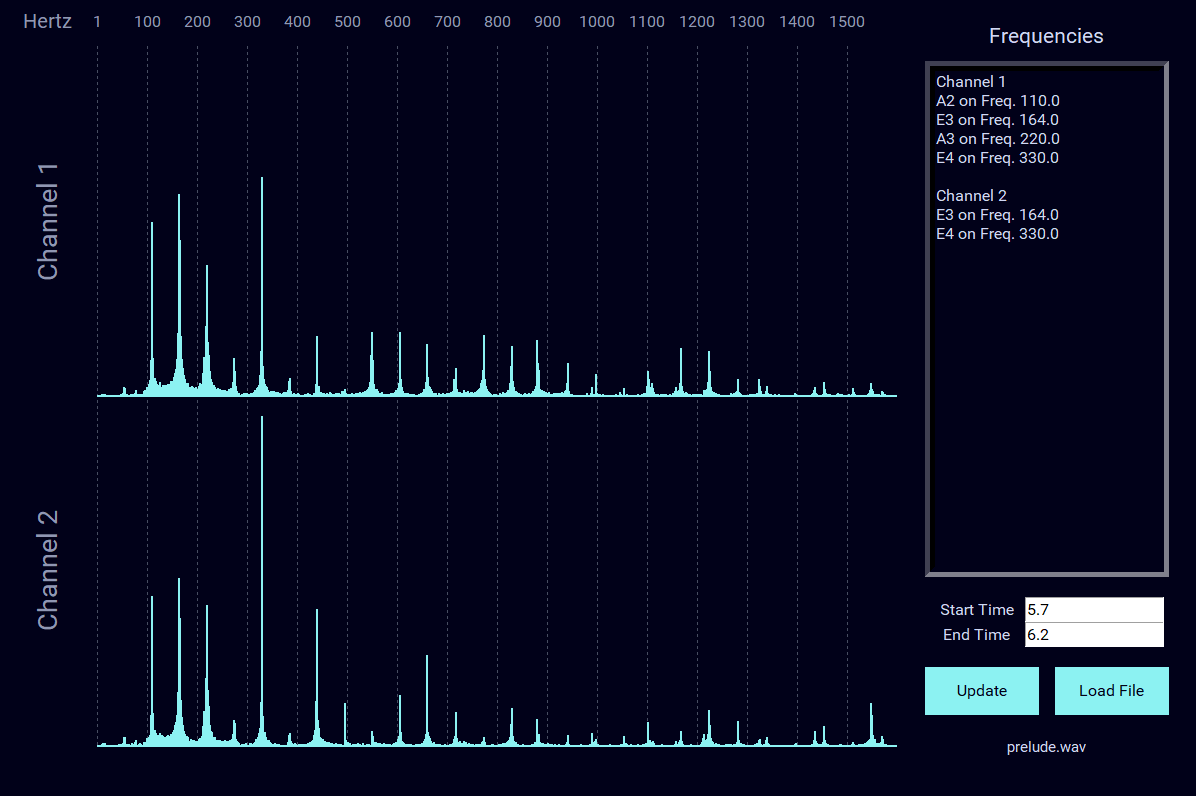
Task: Select E3 on Freq. 164.0 under Channel 1
Action: (x=998, y=119)
